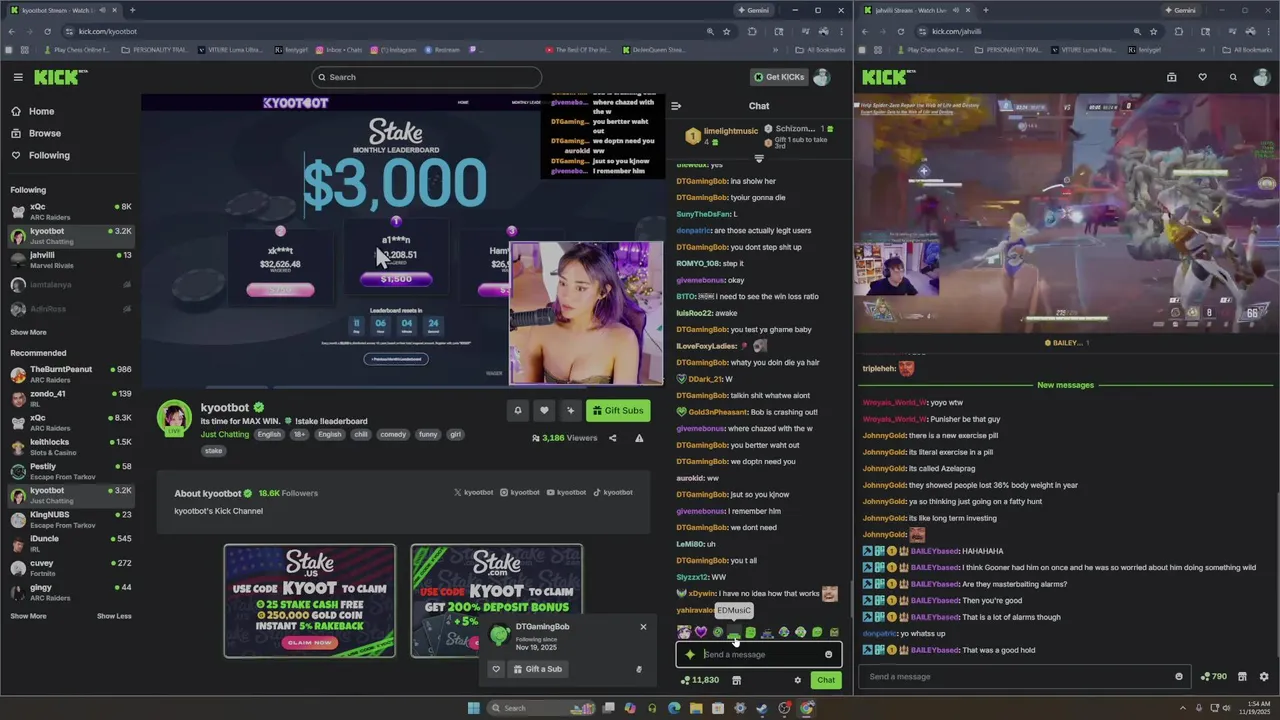The image size is (1280, 720).
Task: Click the Stake.us KYOOT promo banner
Action: click(309, 601)
